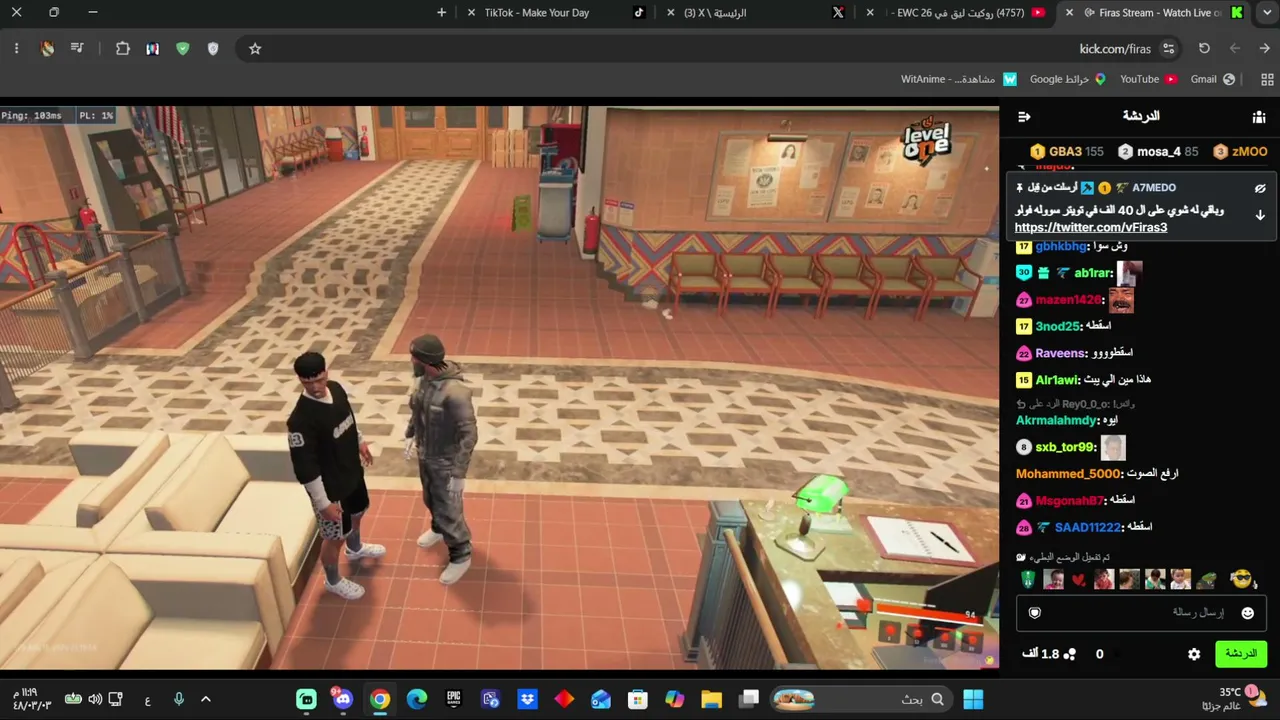Show hidden system tray icons
The height and width of the screenshot is (720, 1280).
click(206, 699)
